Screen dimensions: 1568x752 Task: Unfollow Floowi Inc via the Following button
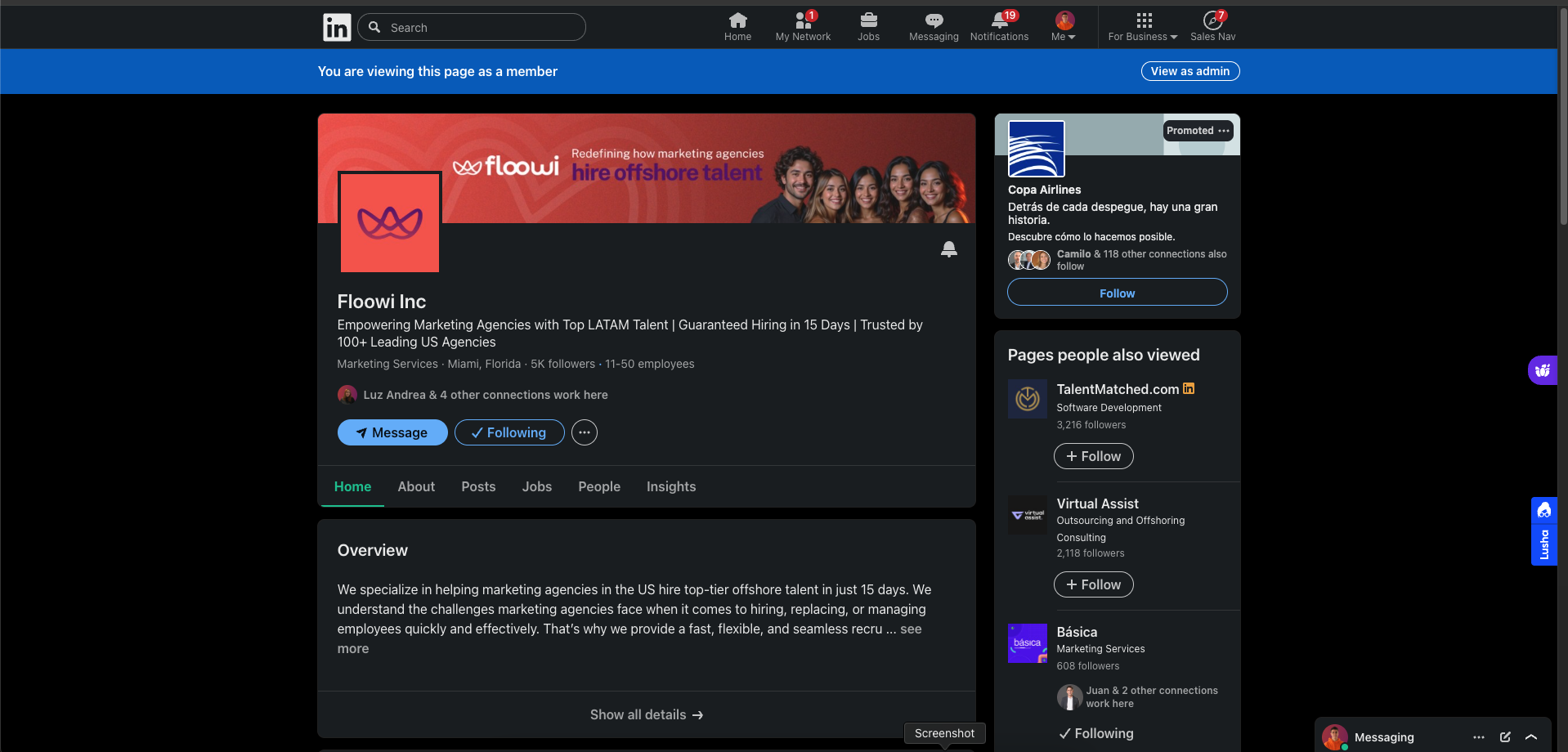pos(508,432)
